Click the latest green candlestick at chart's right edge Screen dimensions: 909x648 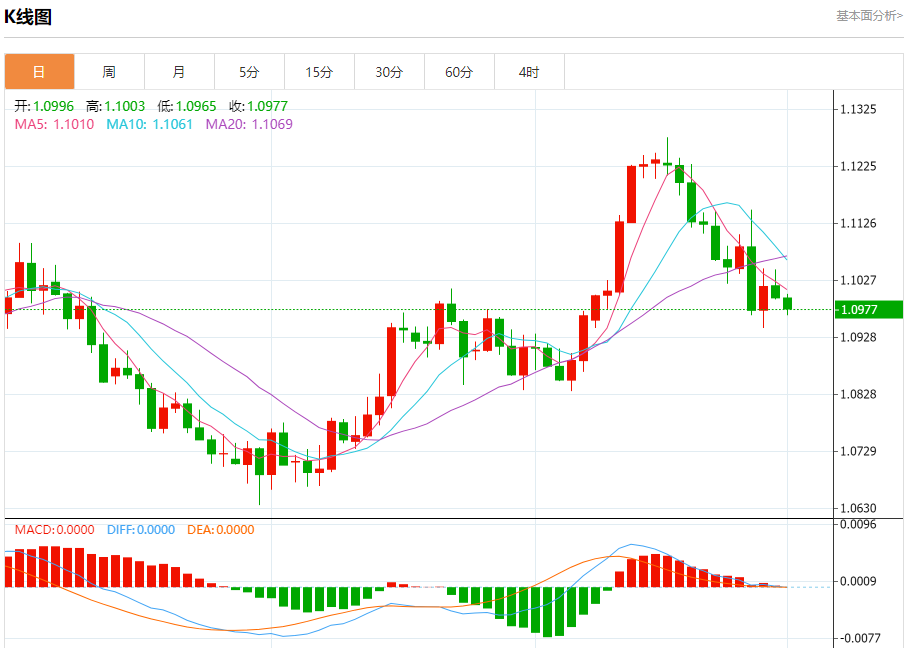[x=787, y=303]
